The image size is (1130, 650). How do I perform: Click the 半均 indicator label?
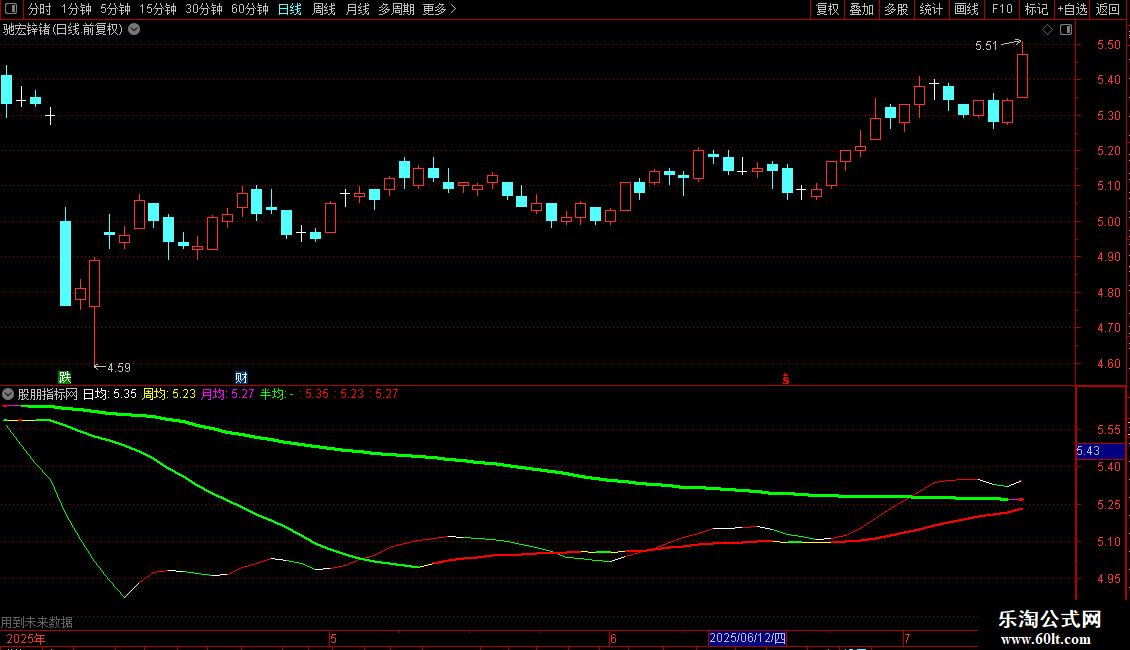point(272,394)
